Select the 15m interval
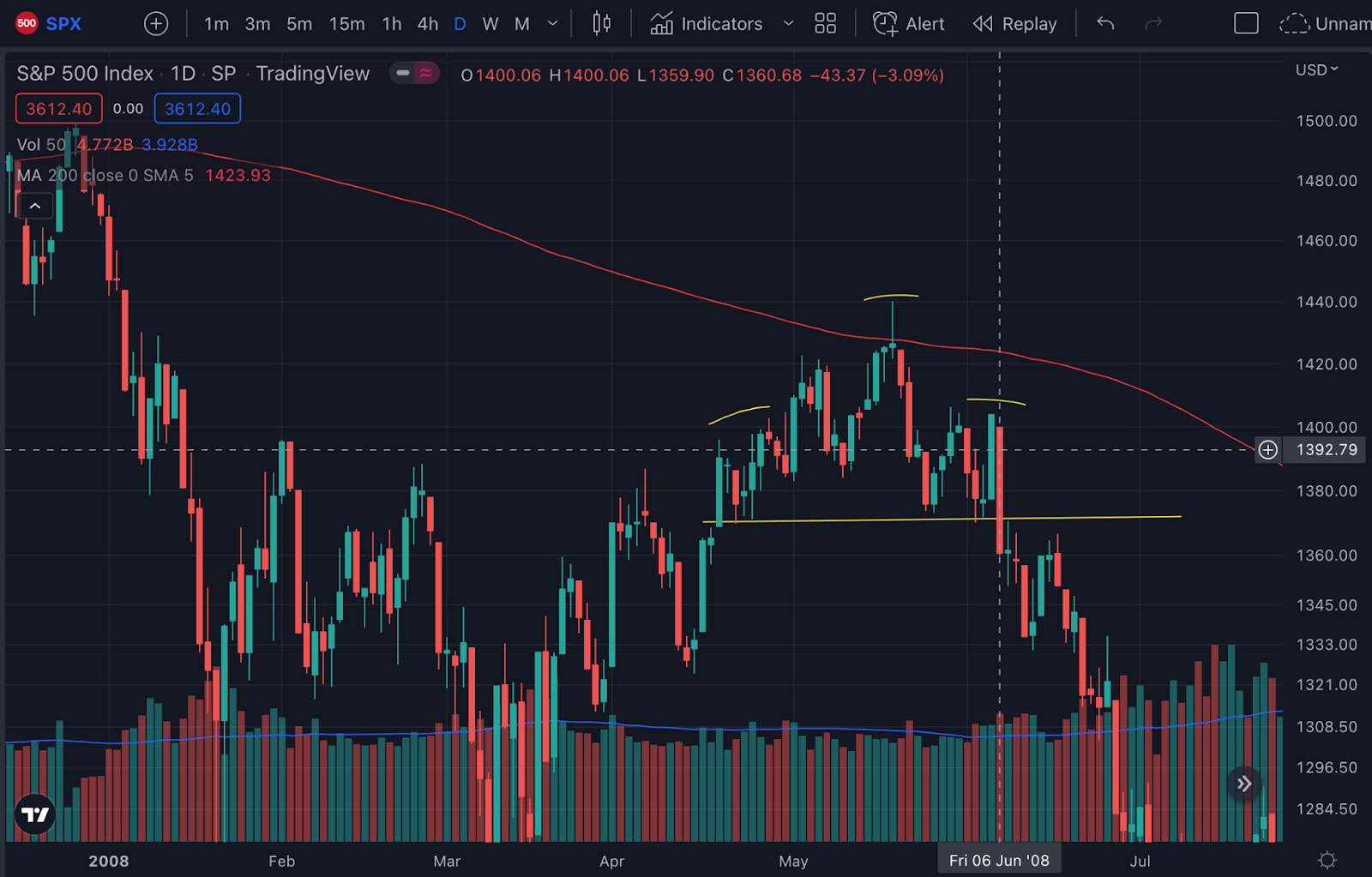The width and height of the screenshot is (1372, 877). [346, 23]
